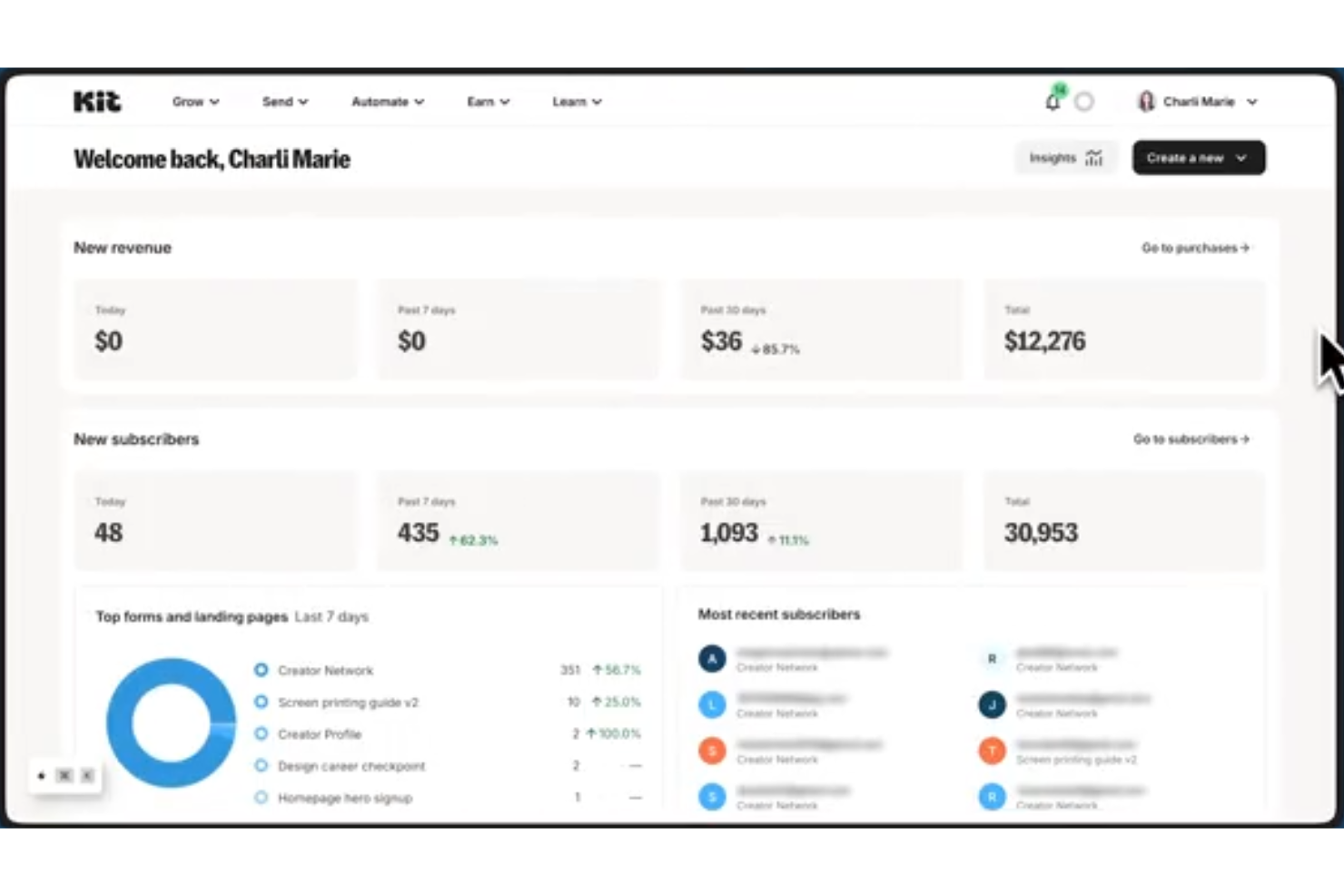Viewport: 1344px width, 896px height.
Task: Expand the Earn menu
Action: click(x=489, y=102)
